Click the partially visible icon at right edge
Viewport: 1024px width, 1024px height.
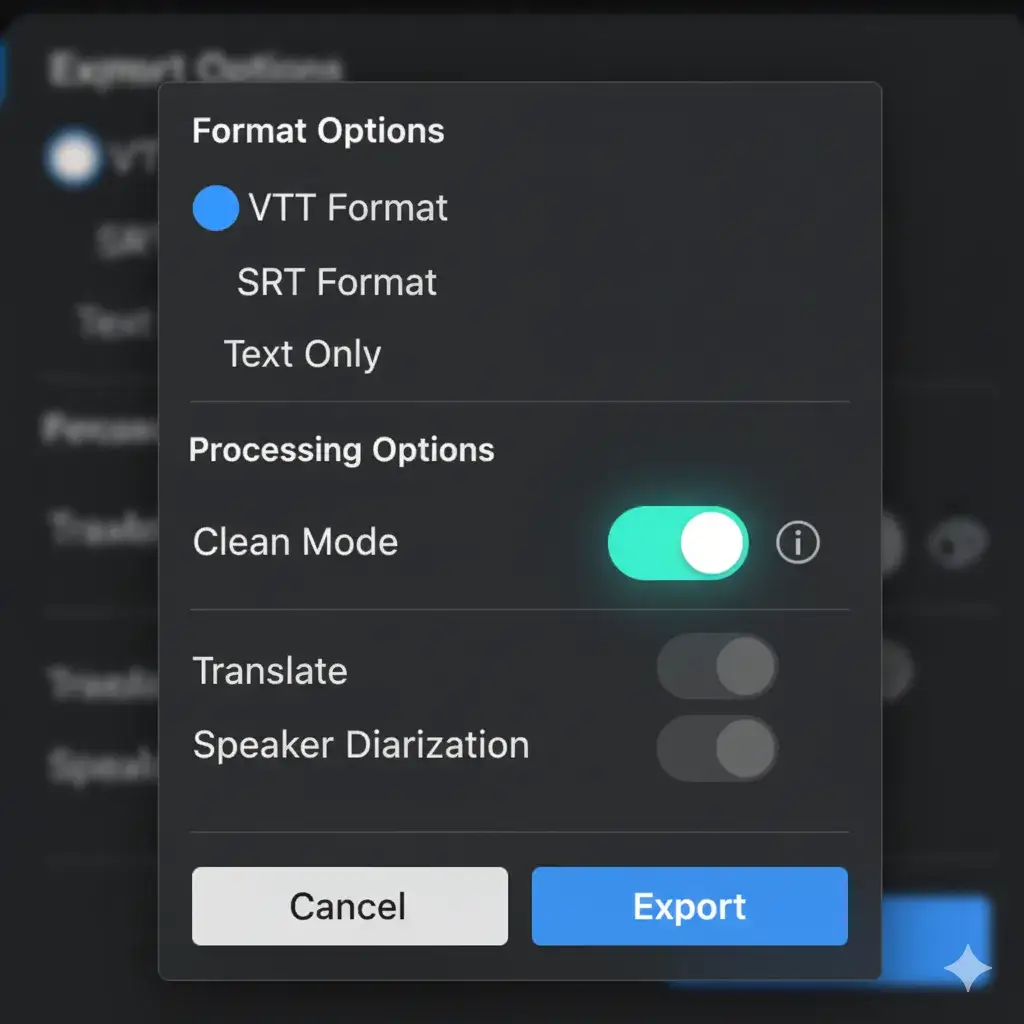coord(957,546)
